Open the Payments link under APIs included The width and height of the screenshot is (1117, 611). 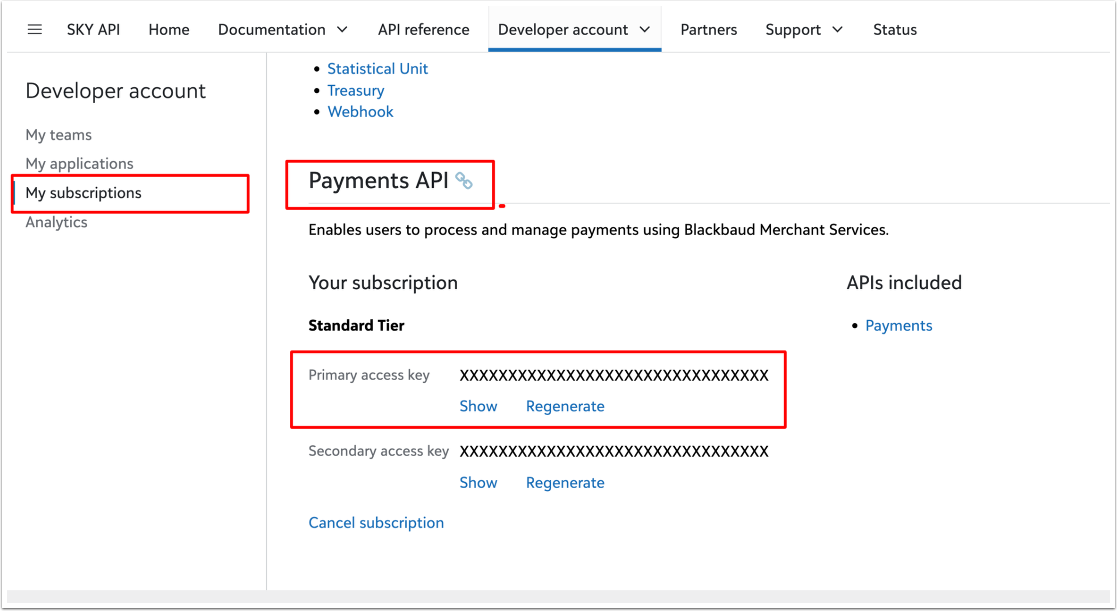pyautogui.click(x=898, y=325)
